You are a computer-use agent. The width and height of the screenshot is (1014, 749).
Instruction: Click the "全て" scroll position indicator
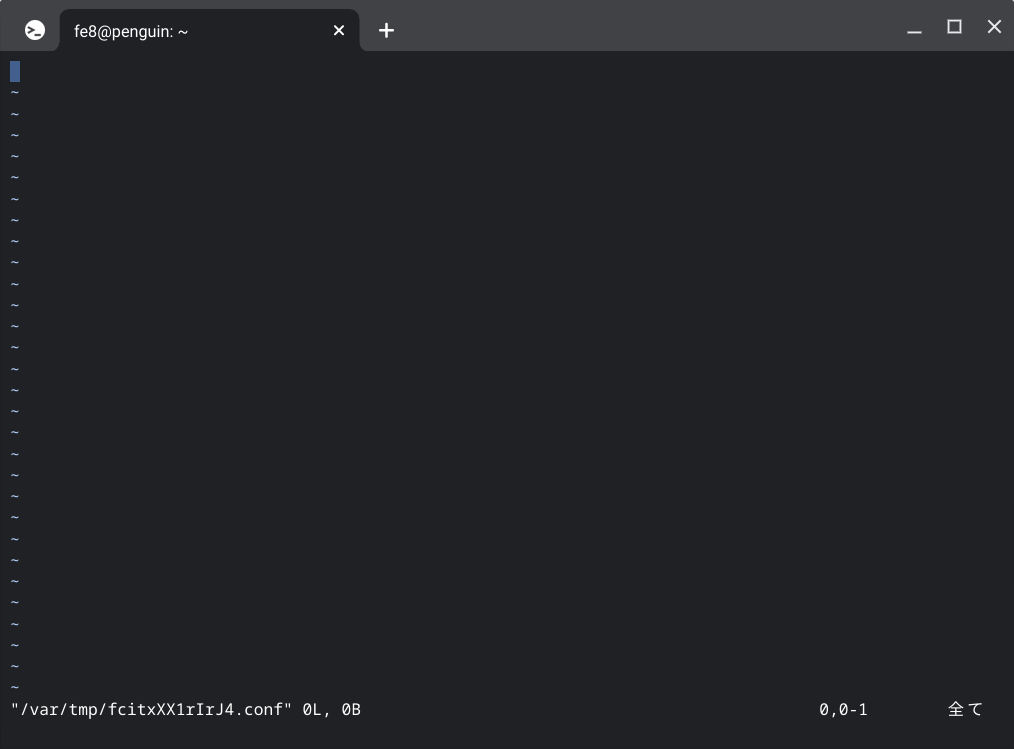tap(965, 710)
